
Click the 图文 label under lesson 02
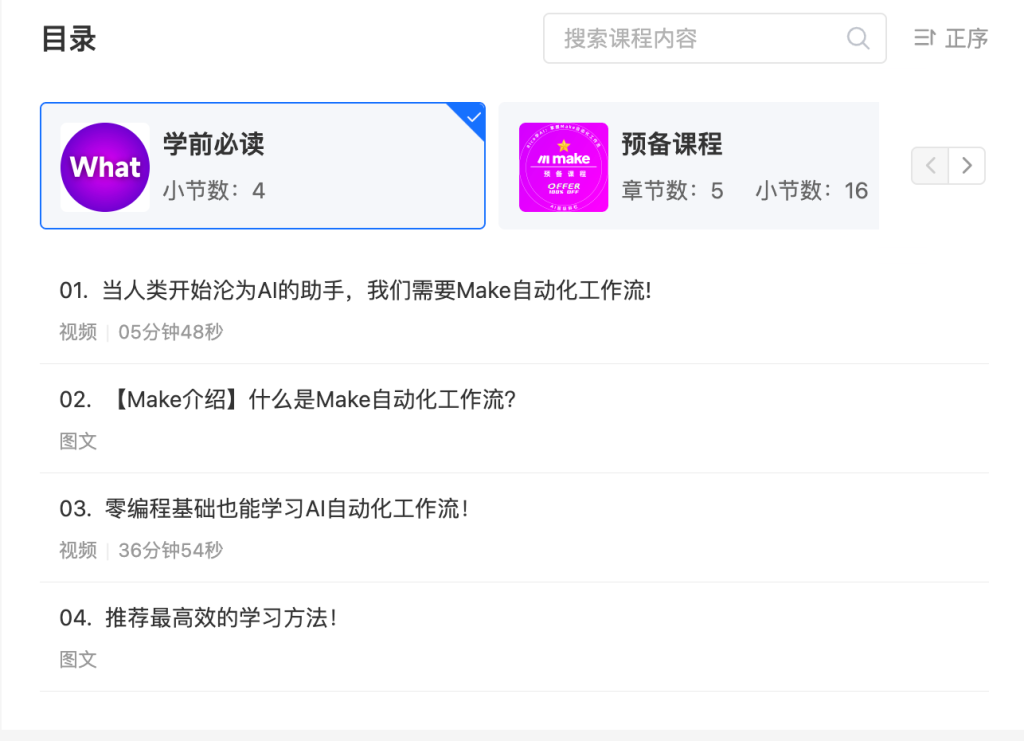(78, 441)
